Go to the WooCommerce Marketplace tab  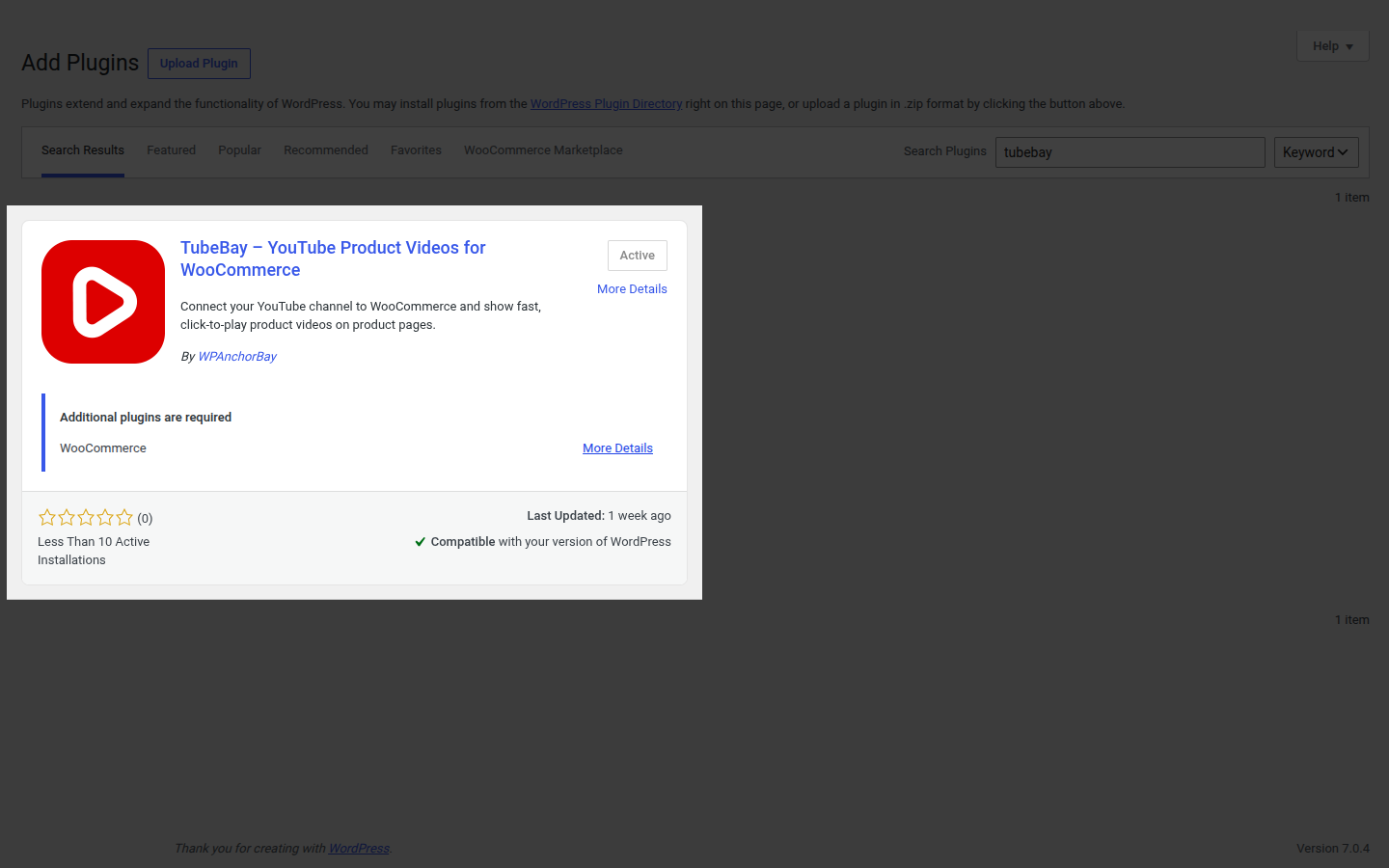543,150
